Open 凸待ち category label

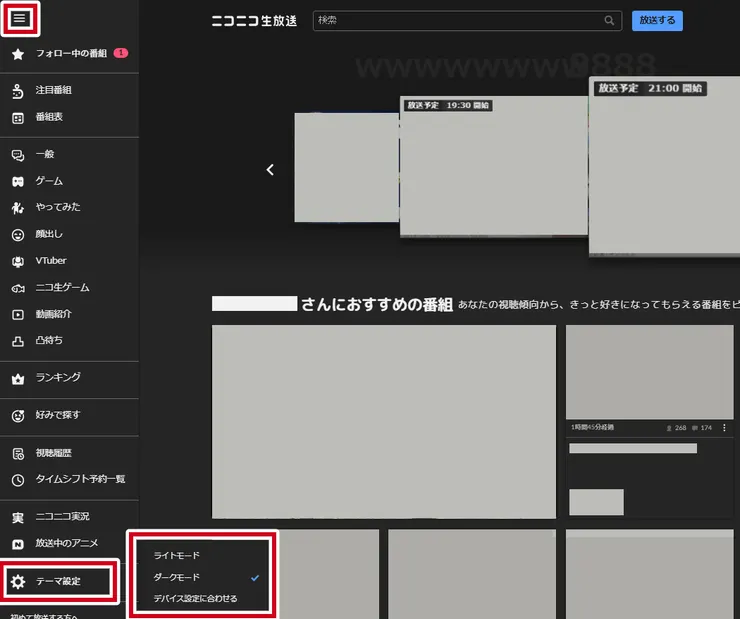[x=49, y=341]
